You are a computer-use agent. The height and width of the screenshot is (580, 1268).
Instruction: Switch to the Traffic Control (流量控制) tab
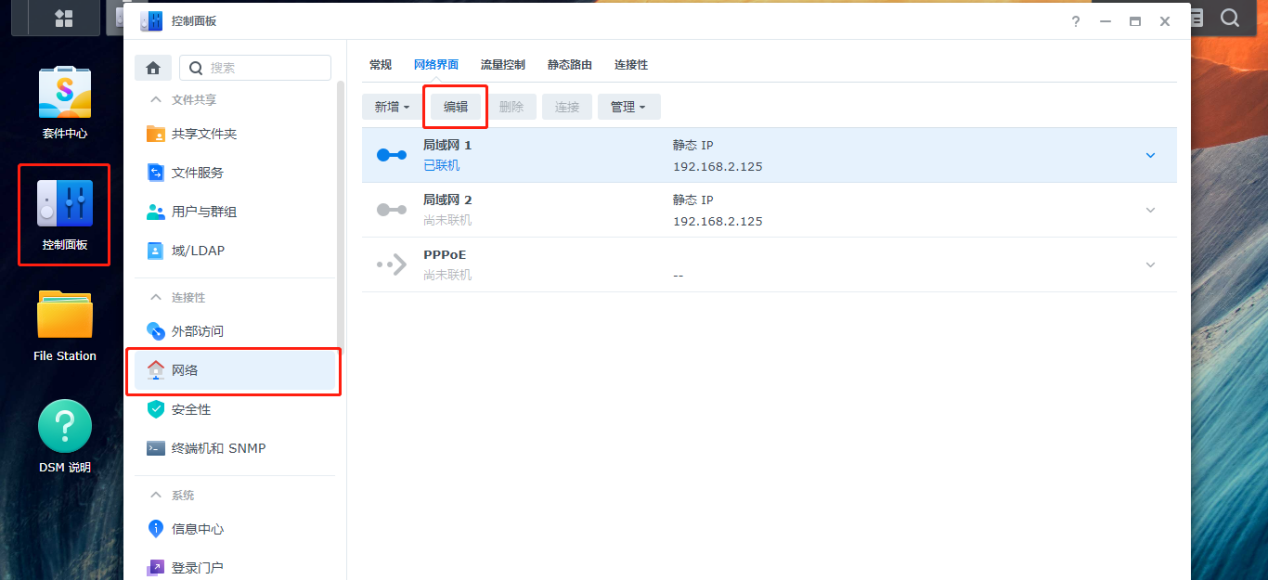[x=502, y=65]
